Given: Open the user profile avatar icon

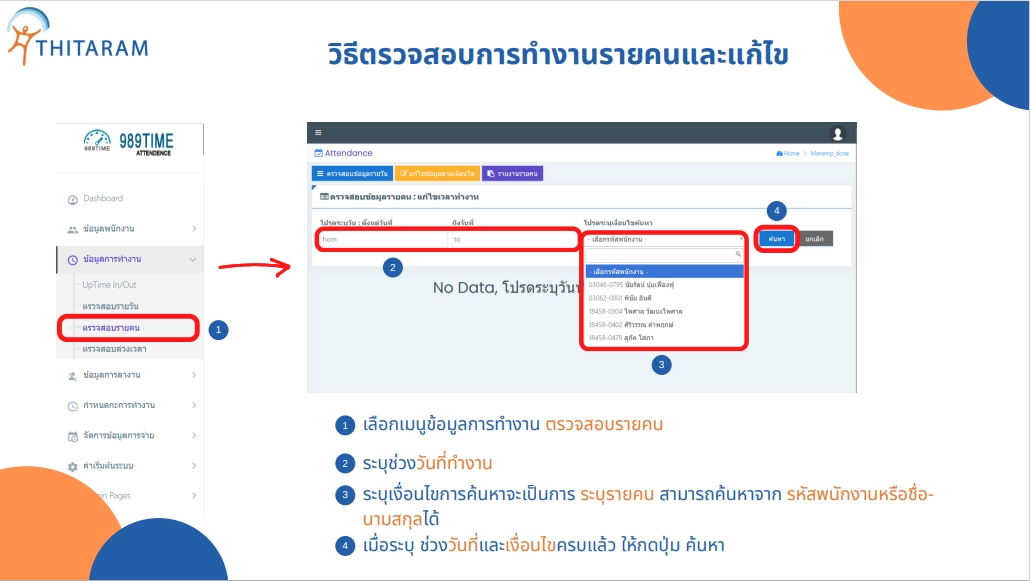Looking at the screenshot, I should [x=838, y=134].
